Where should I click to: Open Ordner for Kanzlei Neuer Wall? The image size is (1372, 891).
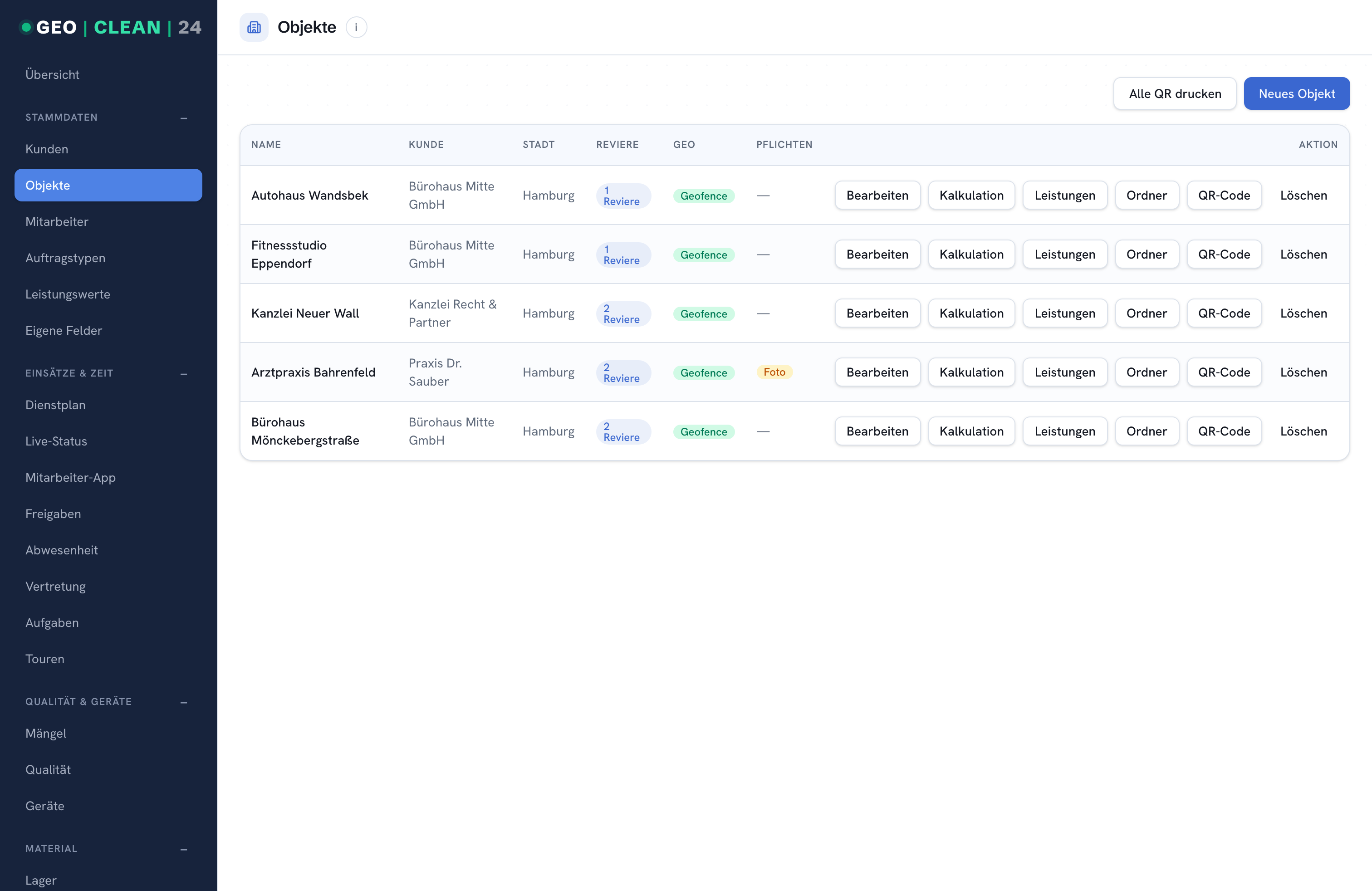coord(1147,313)
